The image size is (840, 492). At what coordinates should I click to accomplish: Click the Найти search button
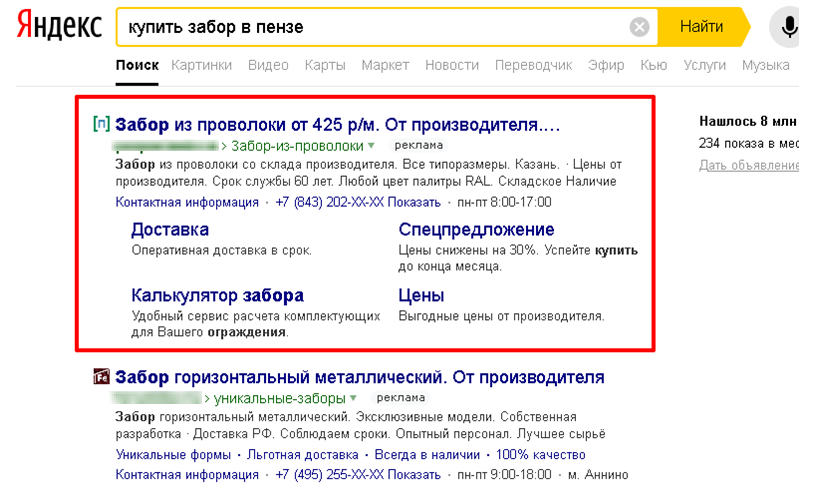[702, 26]
